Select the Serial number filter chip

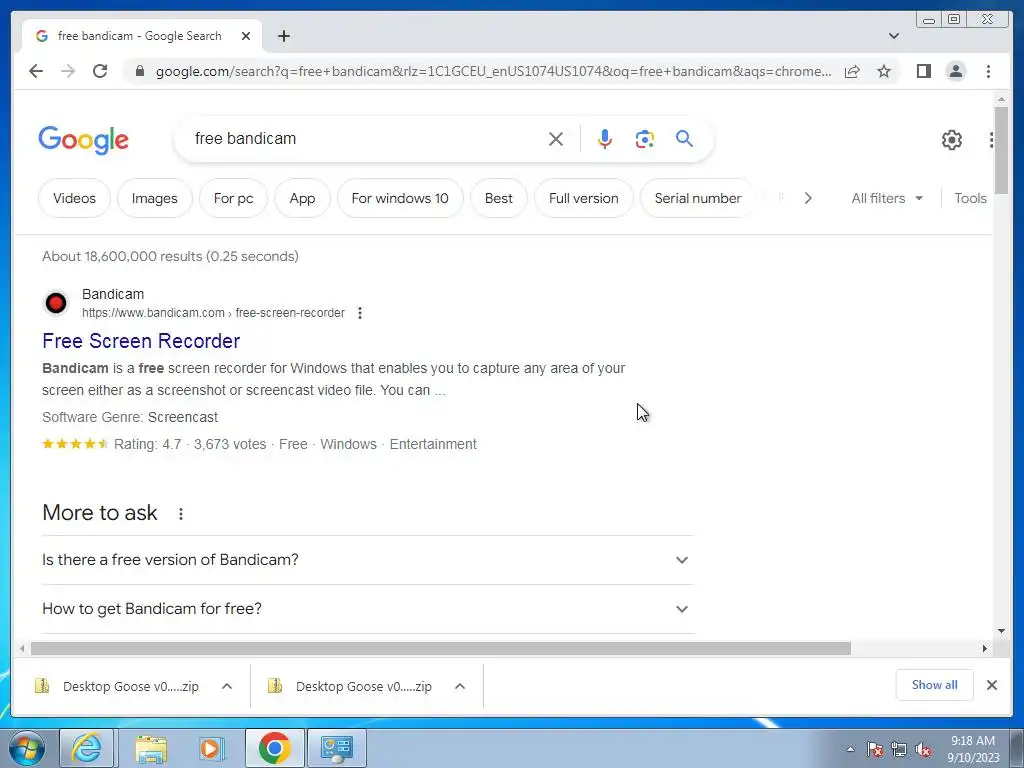click(698, 199)
